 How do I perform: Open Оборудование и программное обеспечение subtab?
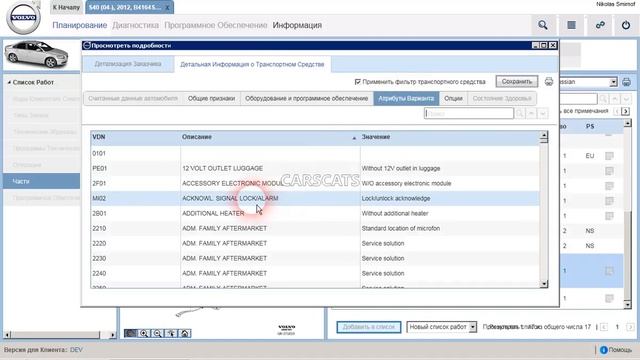click(x=307, y=98)
